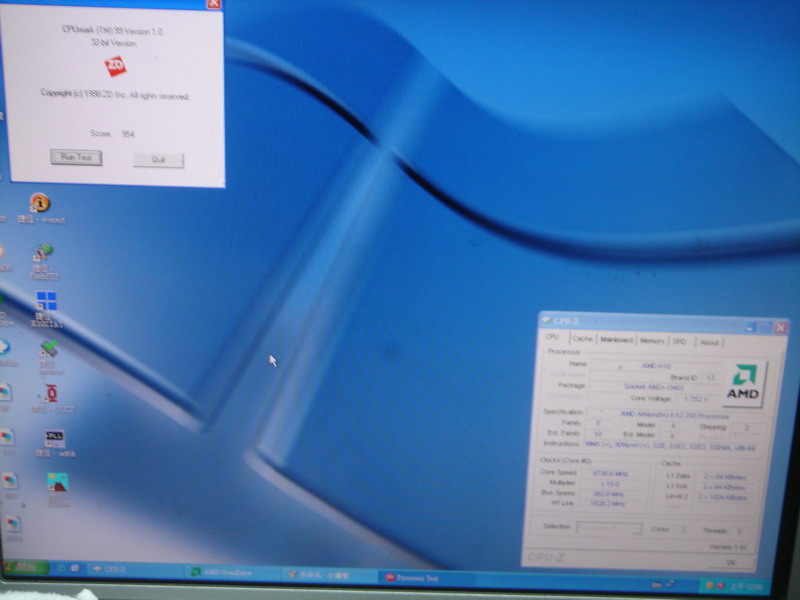Viewport: 800px width, 600px height.
Task: Open the PLL setfsb shortcut icon
Action: pyautogui.click(x=54, y=439)
